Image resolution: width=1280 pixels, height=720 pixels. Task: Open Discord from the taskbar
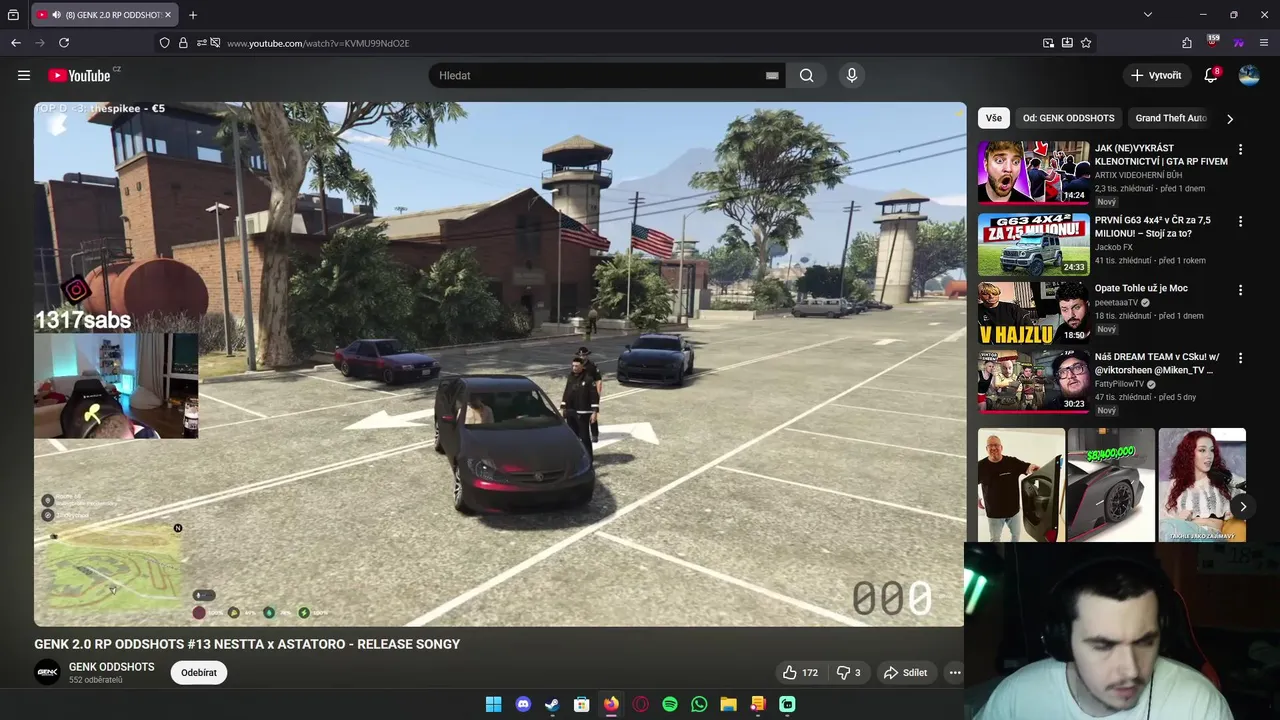pos(523,704)
